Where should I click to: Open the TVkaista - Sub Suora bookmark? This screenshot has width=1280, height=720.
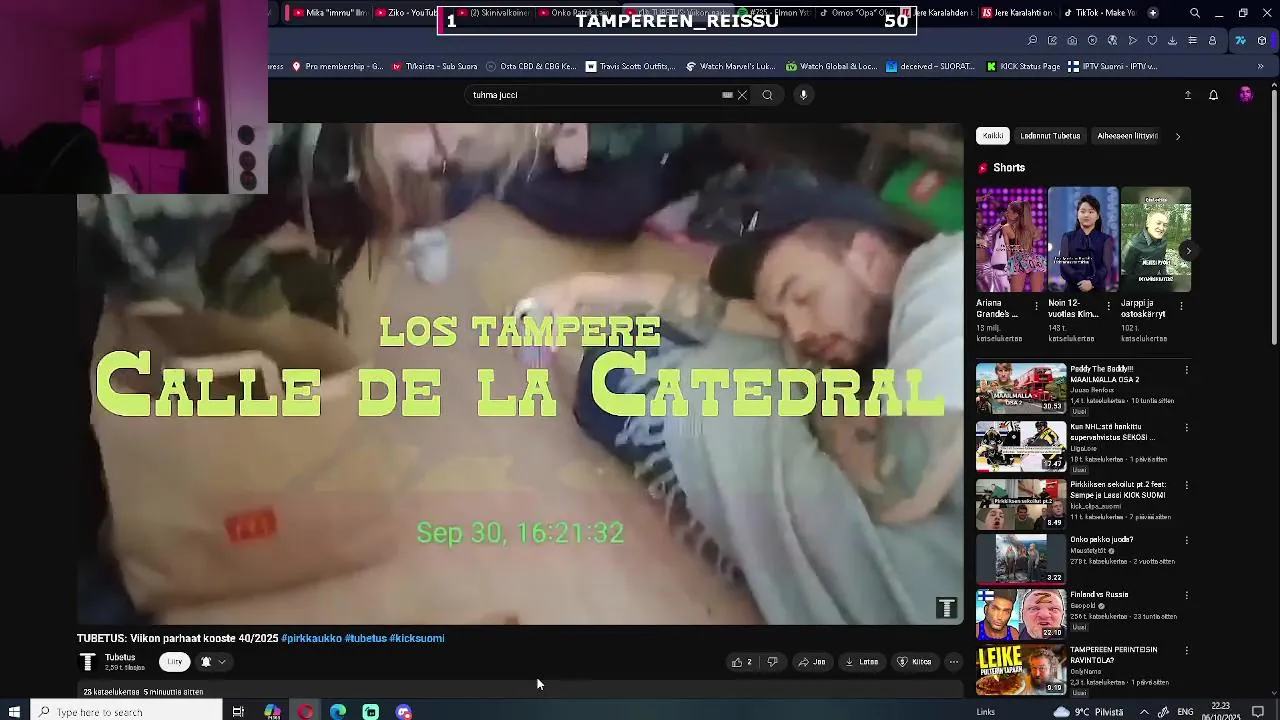434,67
